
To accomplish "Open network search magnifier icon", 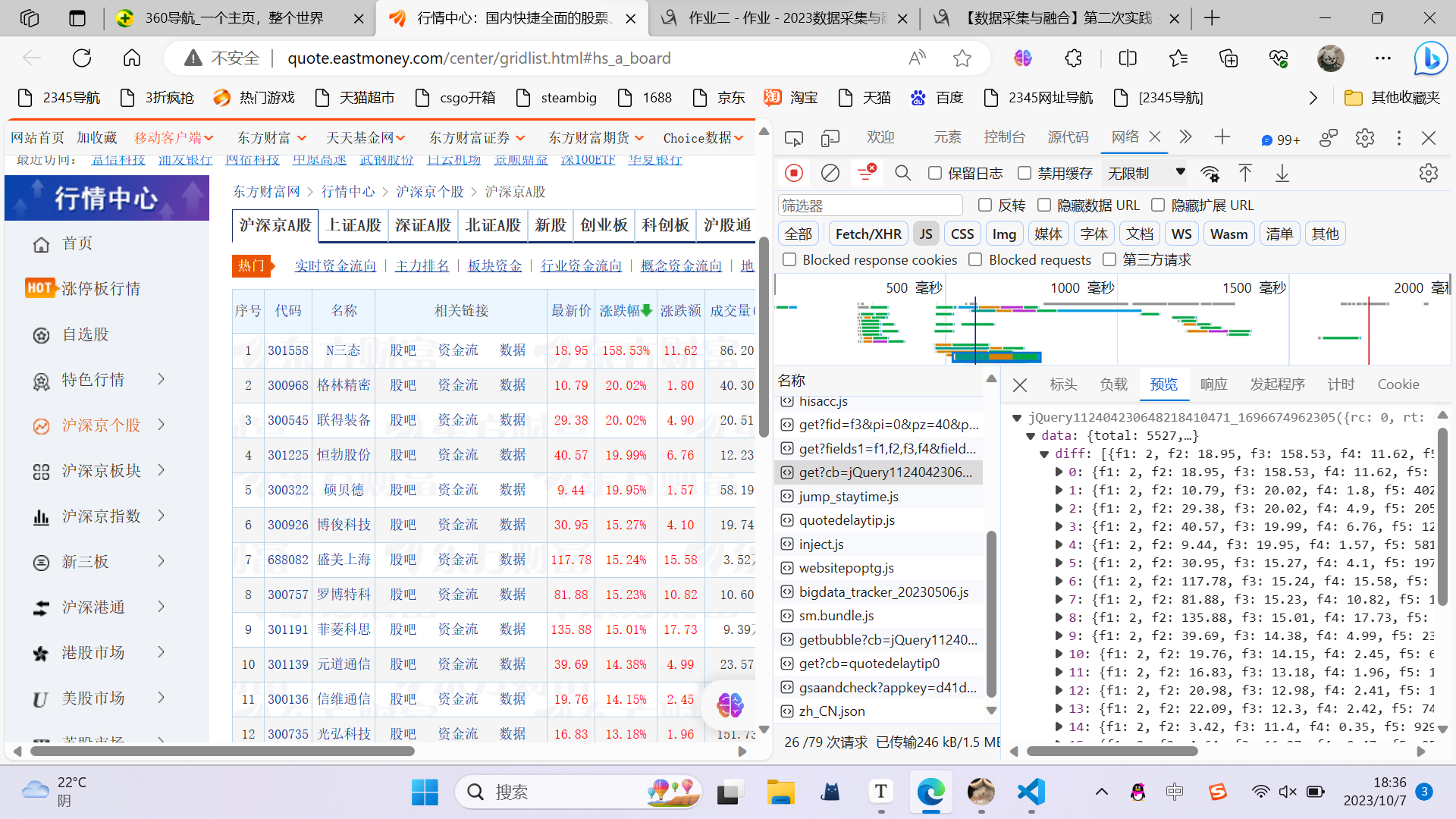I will pos(902,173).
